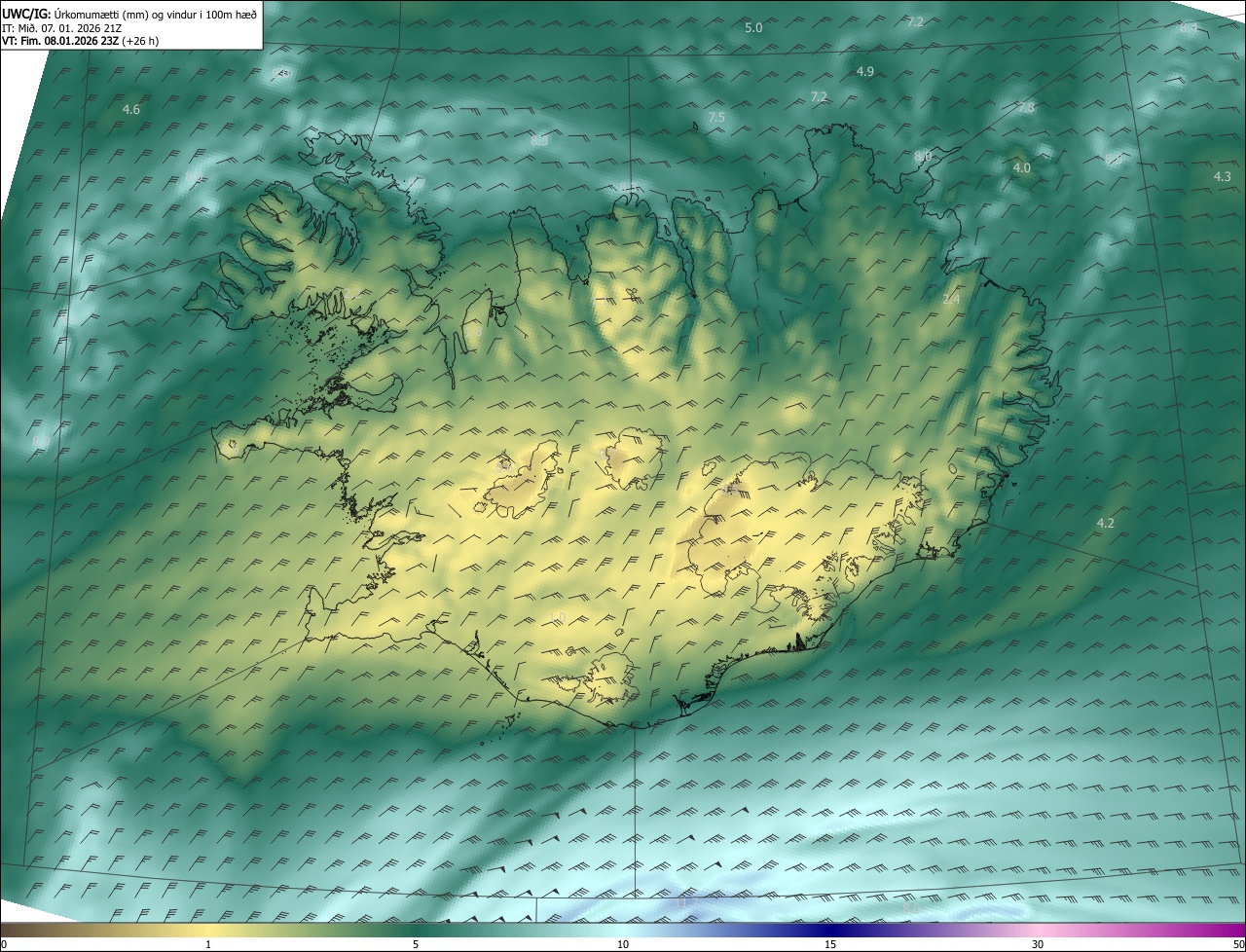1246x952 pixels.
Task: Click the 4.9 value label
Action: click(864, 72)
